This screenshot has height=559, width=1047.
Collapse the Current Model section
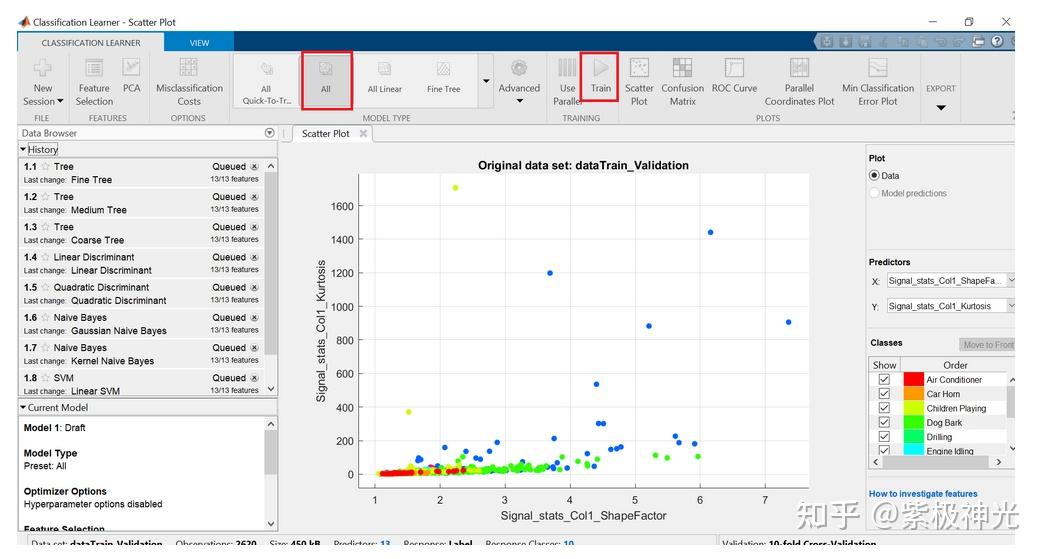23,407
